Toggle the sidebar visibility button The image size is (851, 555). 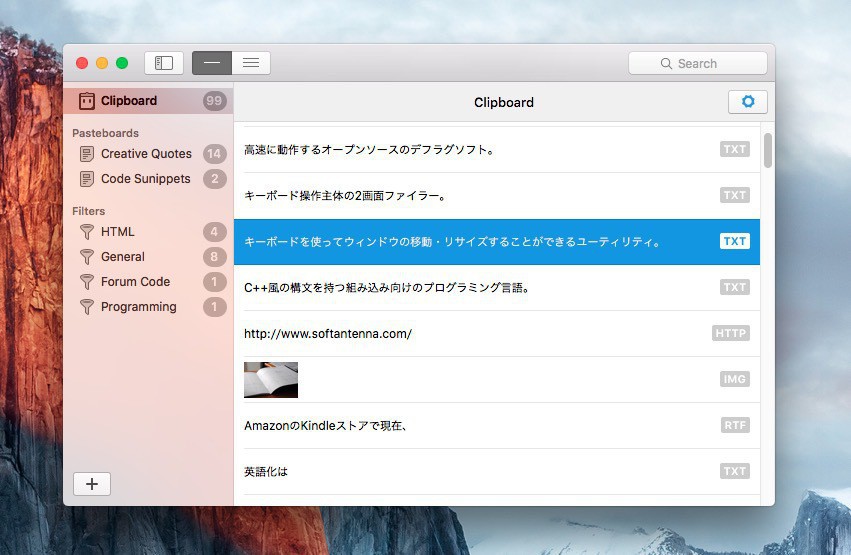(x=163, y=63)
